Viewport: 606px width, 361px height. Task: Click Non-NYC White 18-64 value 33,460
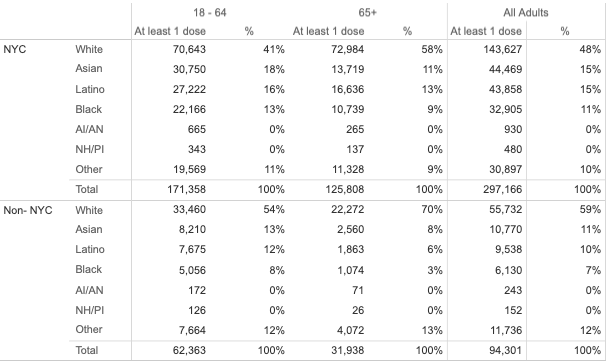coord(189,209)
